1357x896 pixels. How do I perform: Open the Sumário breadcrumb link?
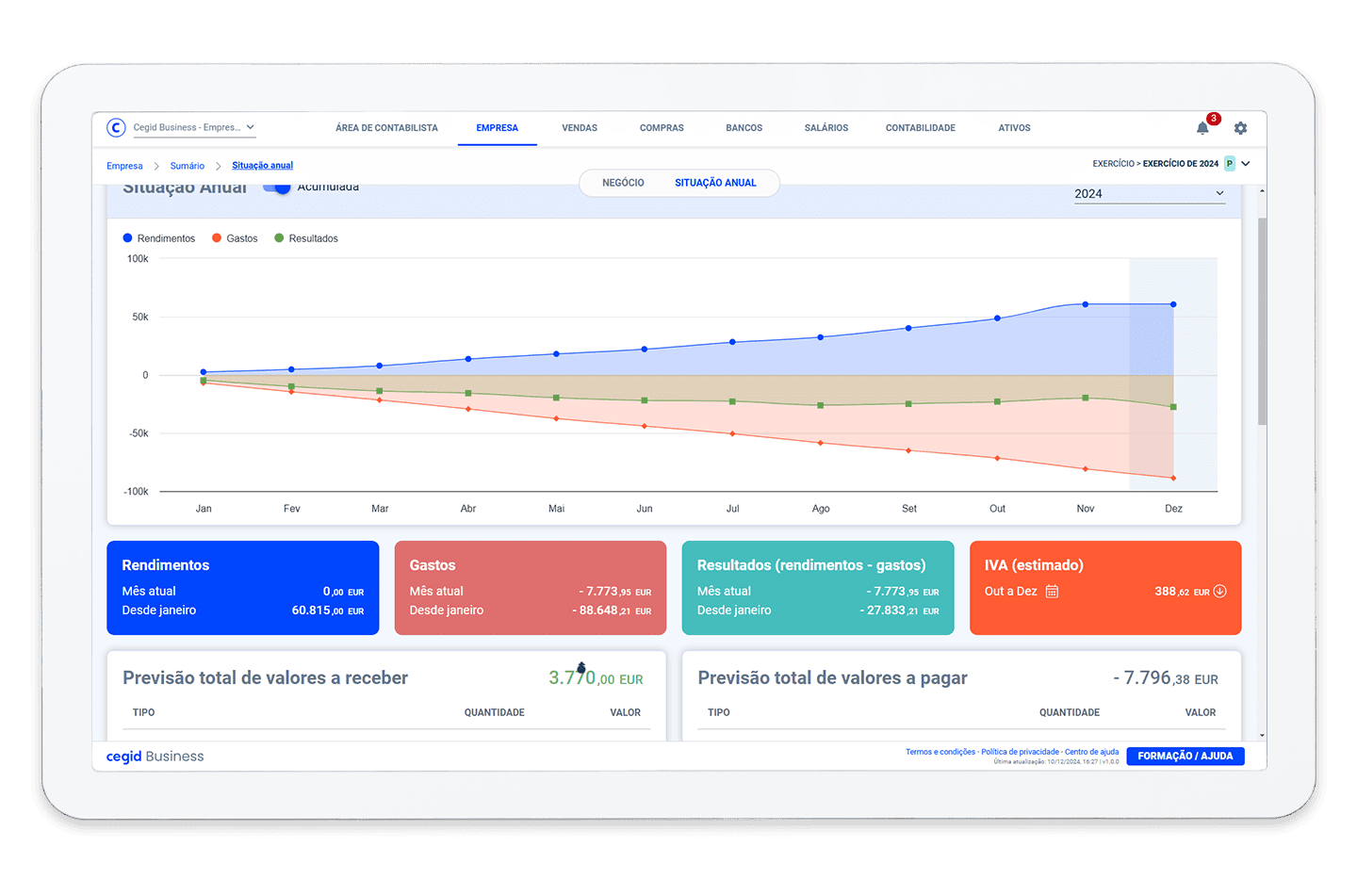click(x=187, y=166)
